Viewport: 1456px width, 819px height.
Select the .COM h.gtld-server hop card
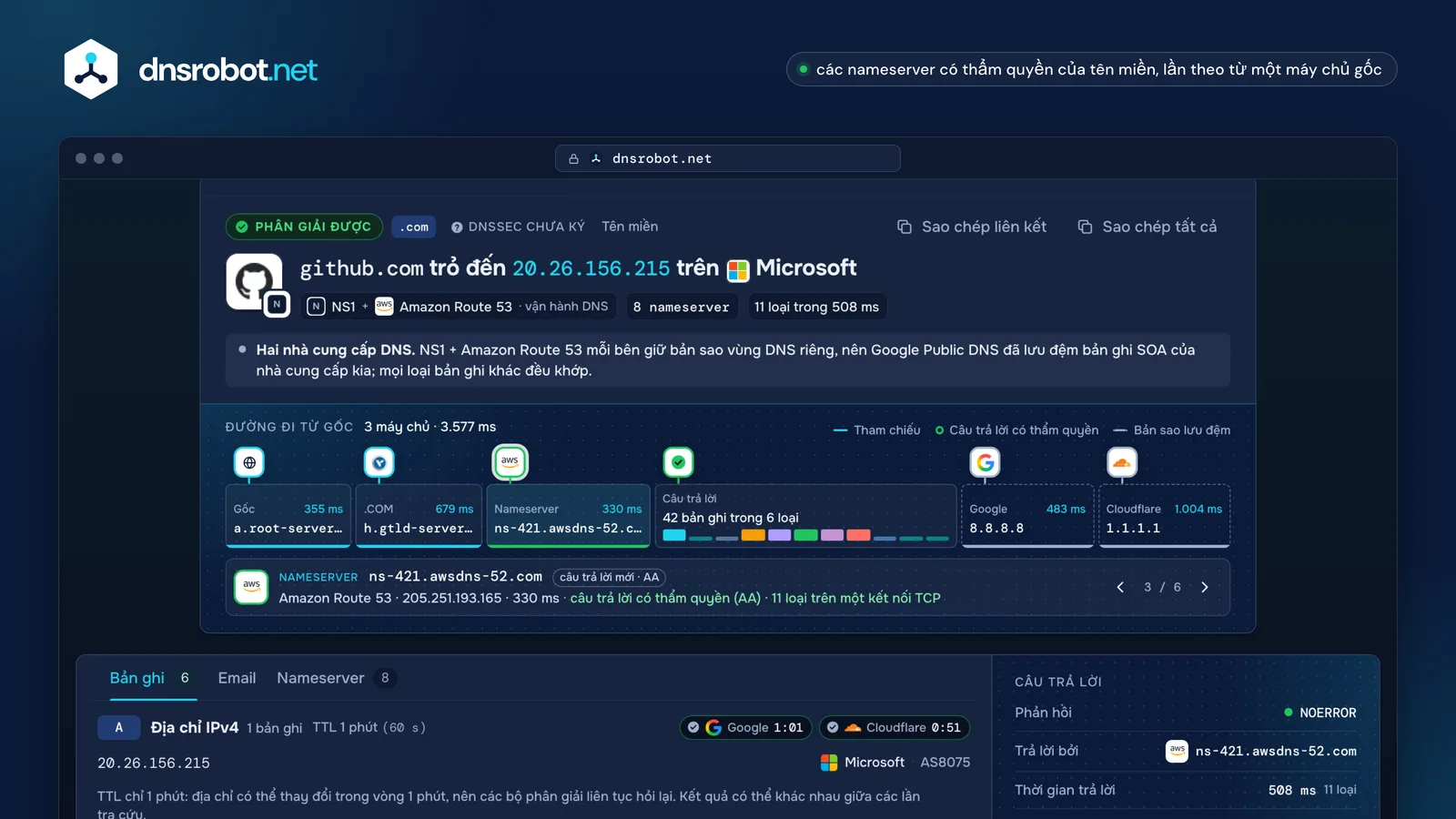click(419, 516)
